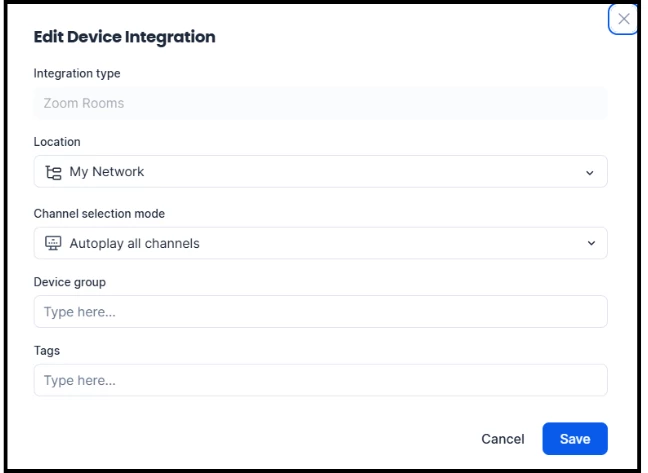This screenshot has height=473, width=648.
Task: Click the 'Channel selection mode' label
Action: (x=99, y=214)
